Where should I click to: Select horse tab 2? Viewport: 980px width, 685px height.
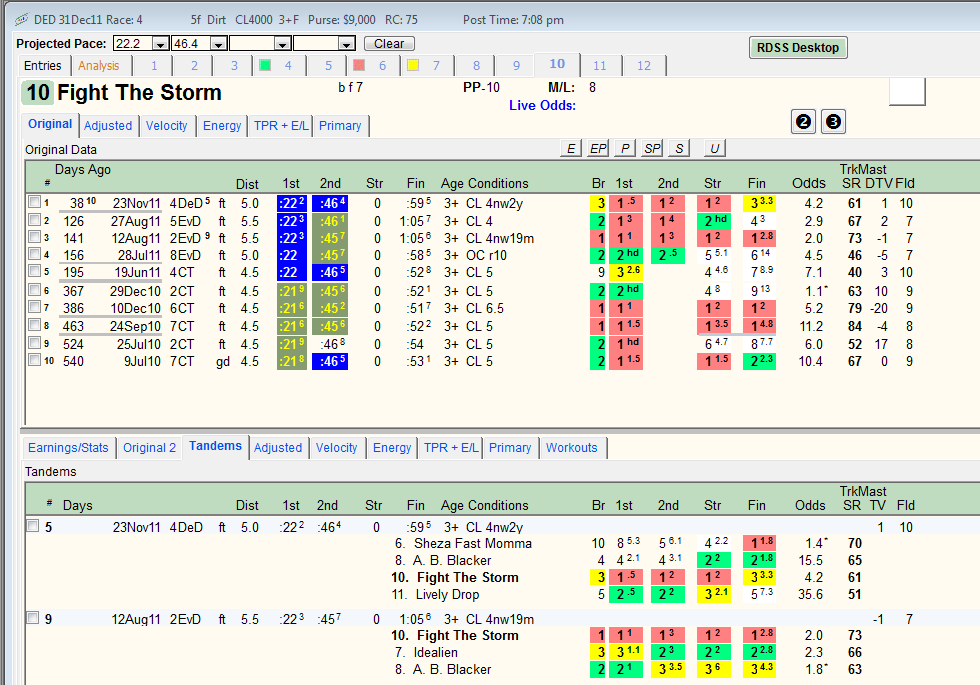pos(194,66)
